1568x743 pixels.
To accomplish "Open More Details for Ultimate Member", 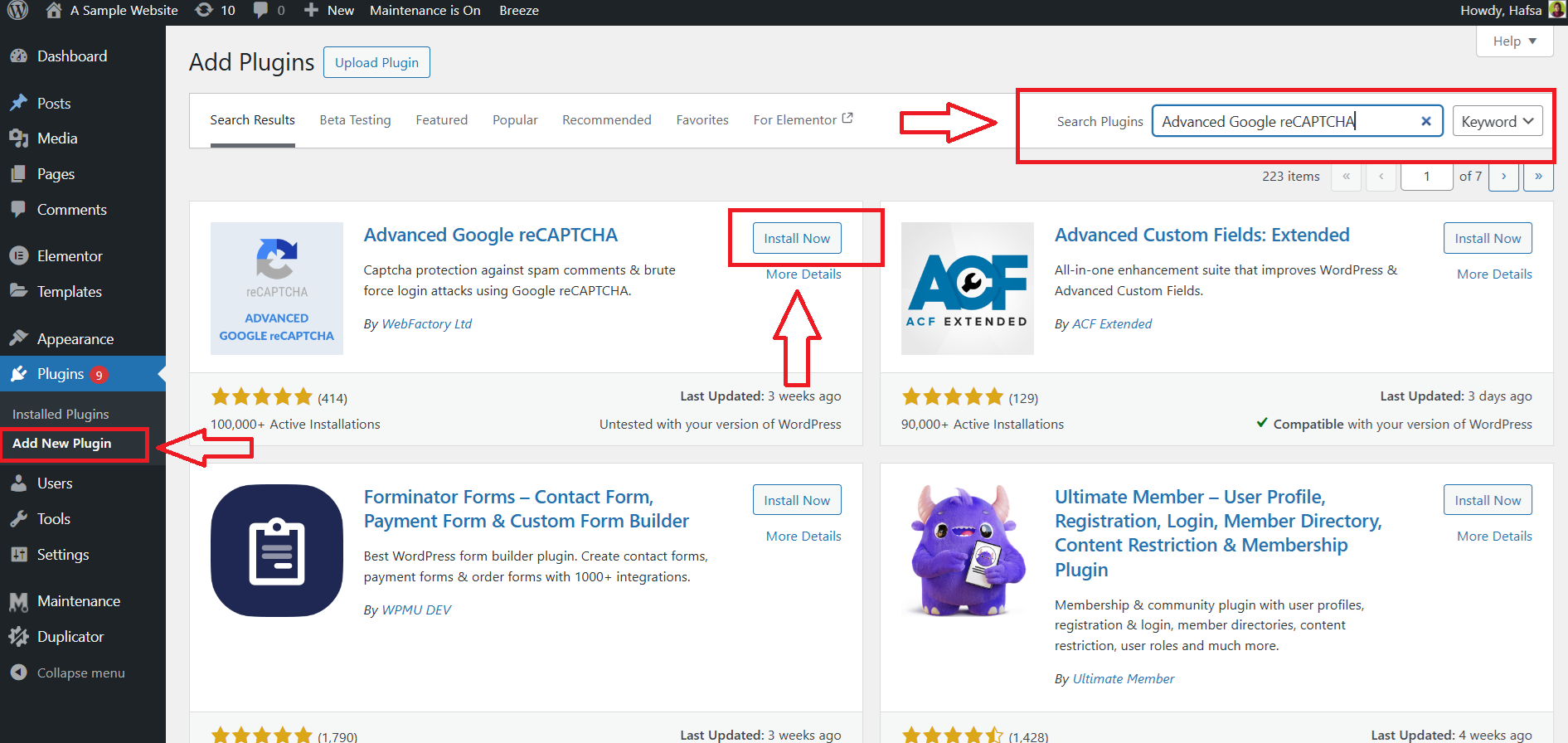I will tap(1494, 537).
